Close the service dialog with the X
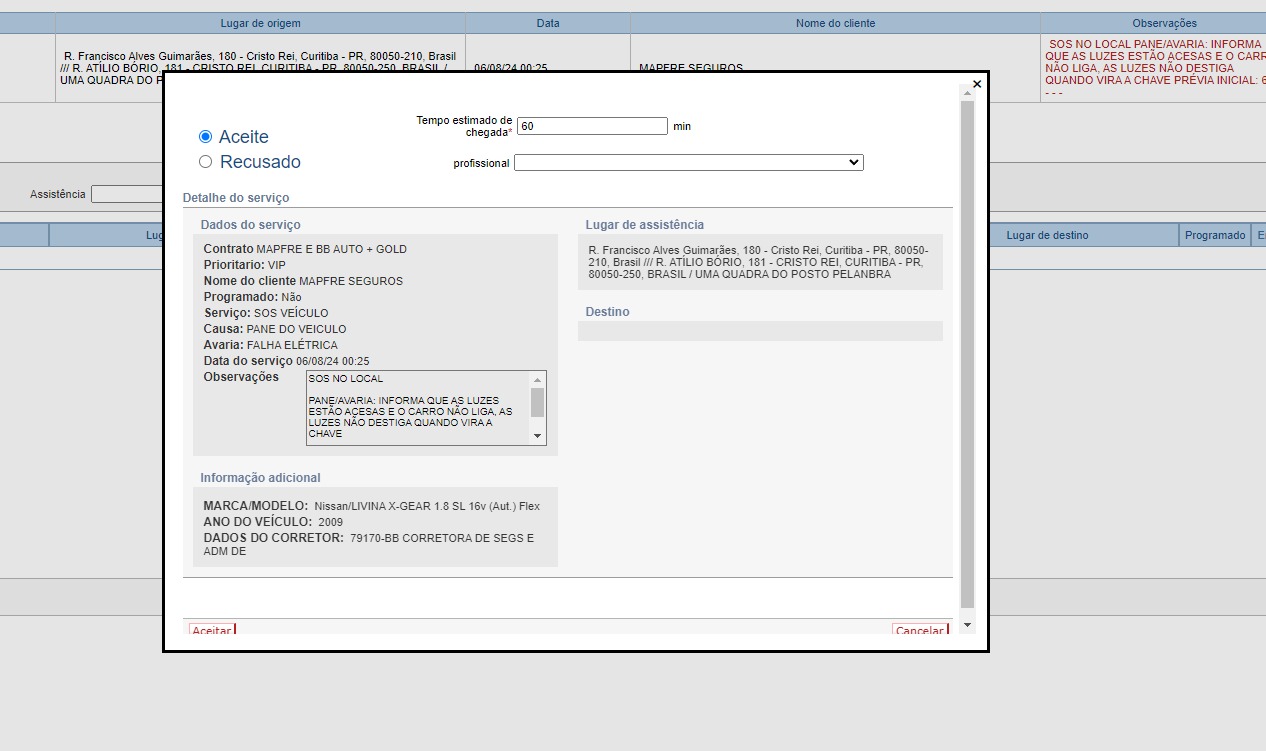The image size is (1266, 751). click(x=977, y=84)
